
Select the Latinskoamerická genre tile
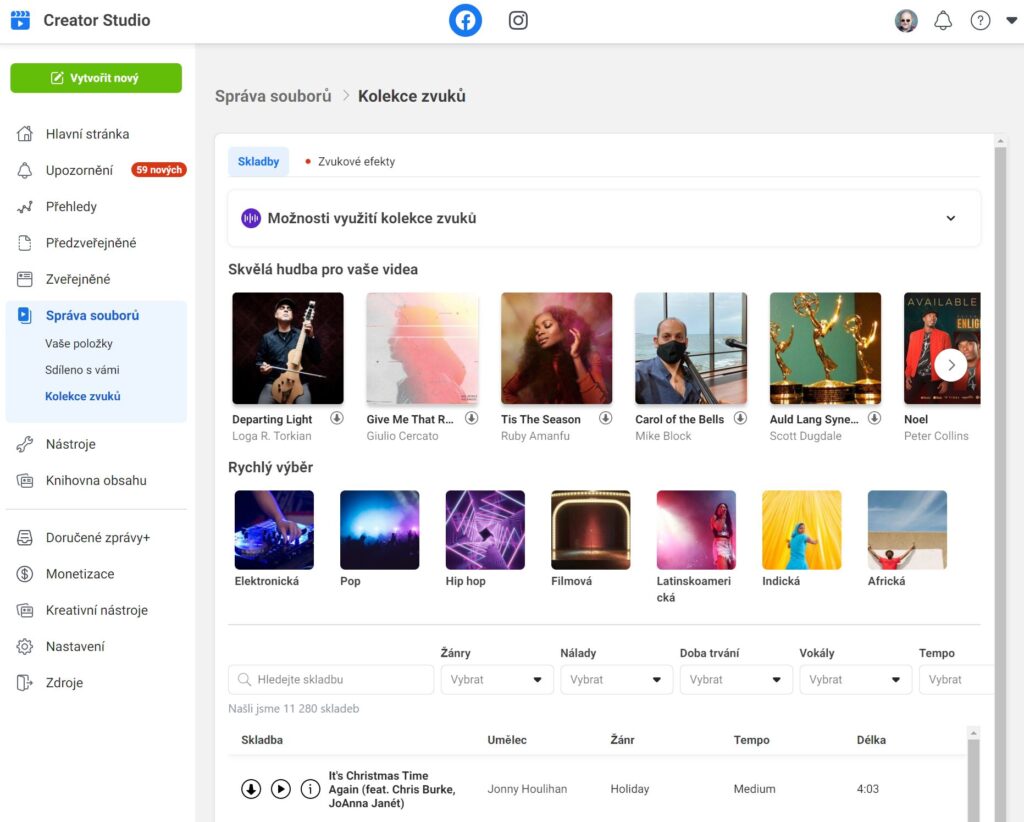coord(696,530)
